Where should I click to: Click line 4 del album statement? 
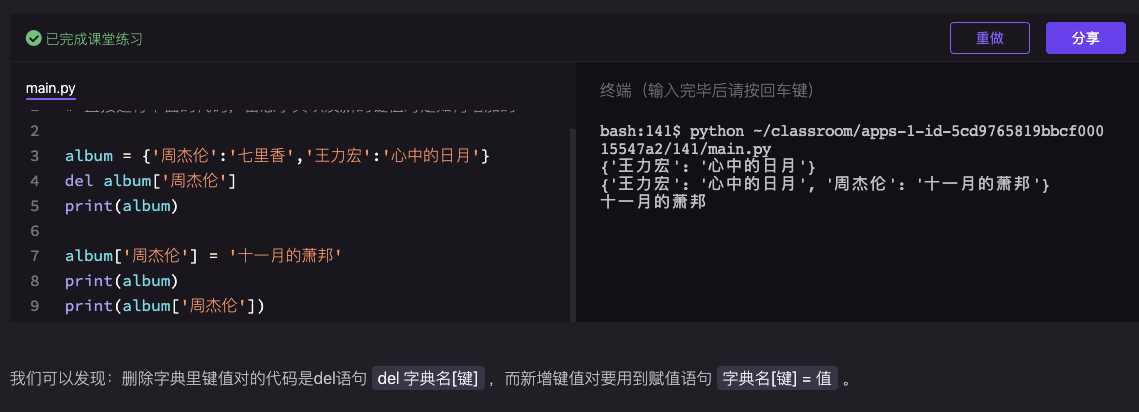150,181
